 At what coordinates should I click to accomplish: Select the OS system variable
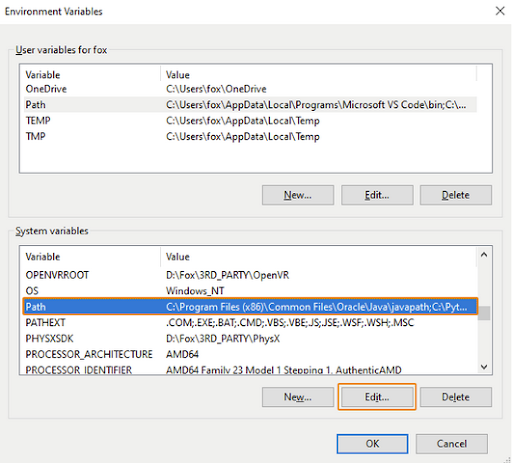250,291
